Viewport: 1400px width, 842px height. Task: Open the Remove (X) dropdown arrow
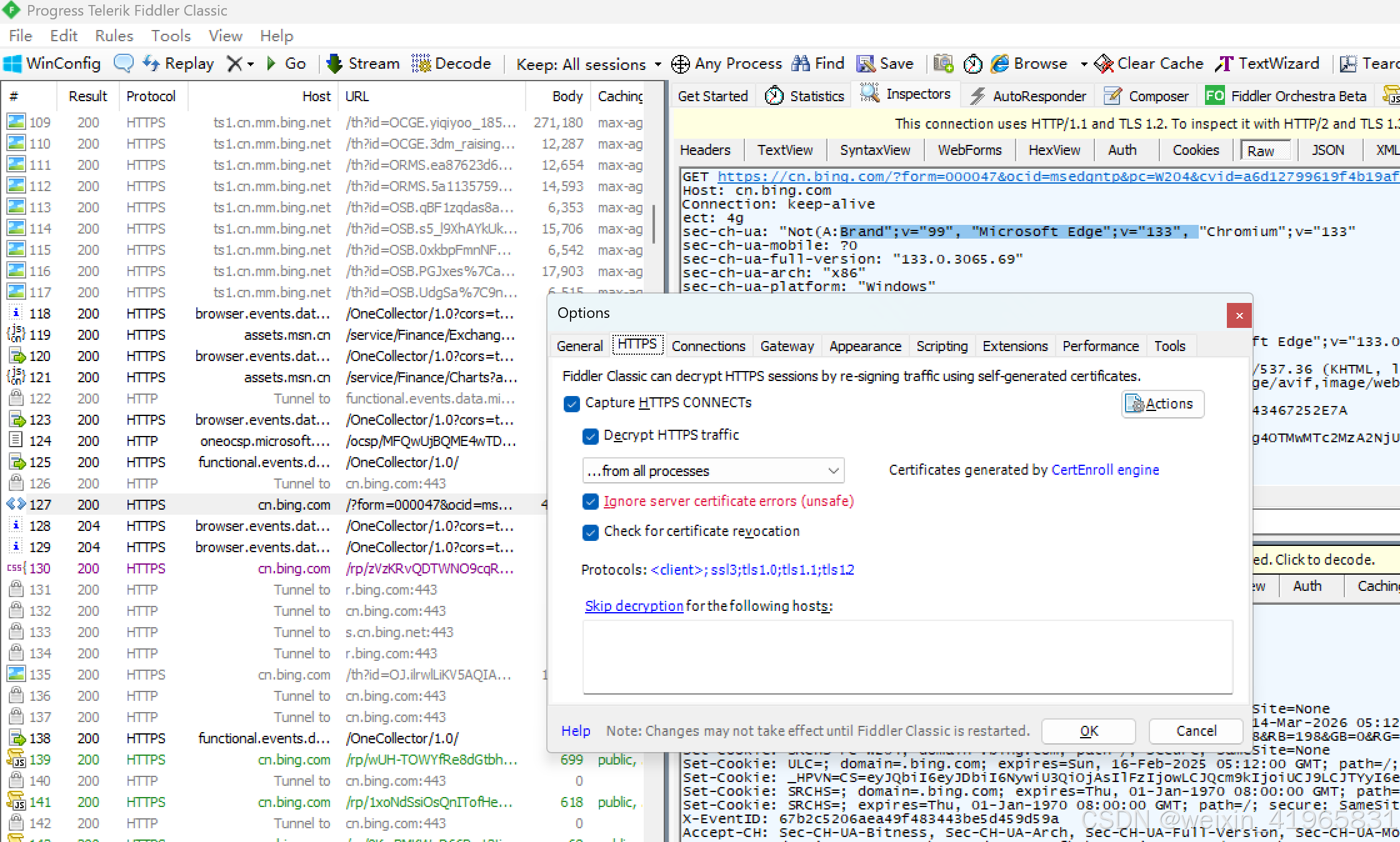point(251,64)
